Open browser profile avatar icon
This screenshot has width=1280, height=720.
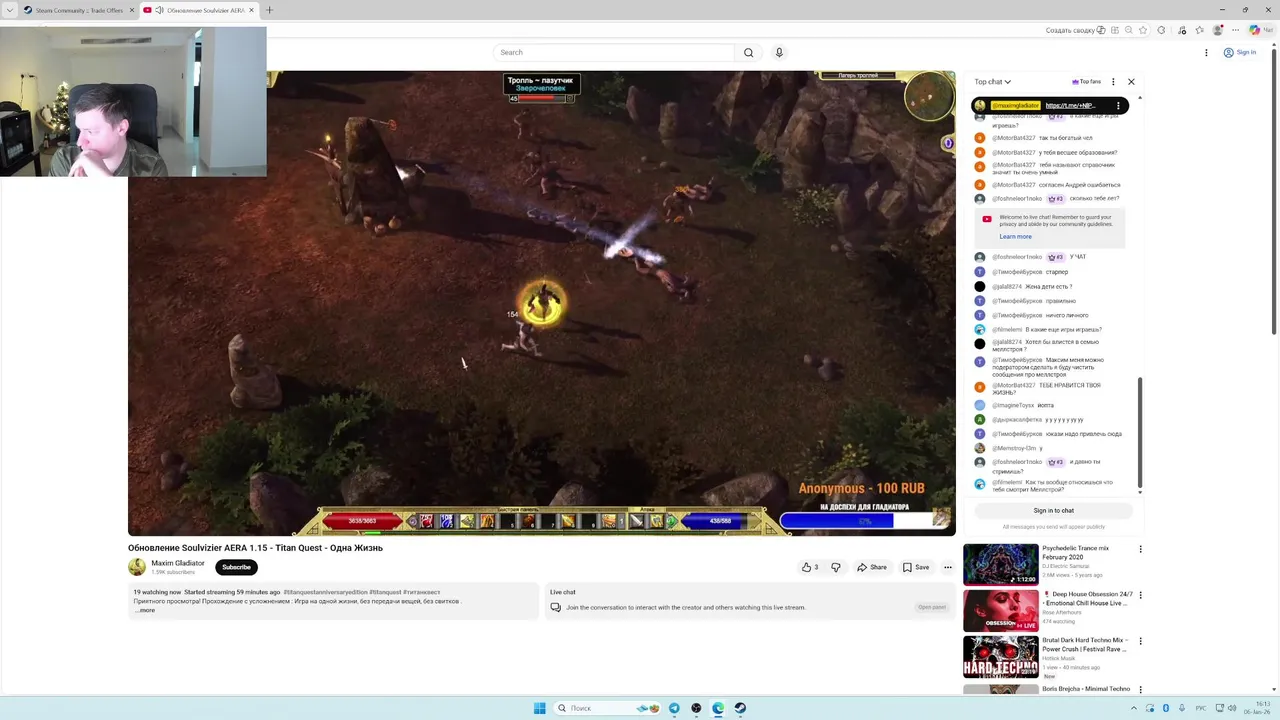1218,30
